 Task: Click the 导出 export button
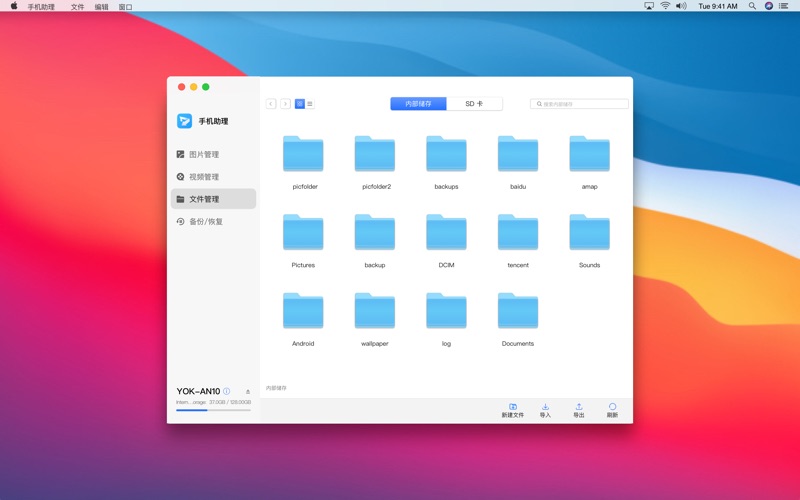click(579, 411)
